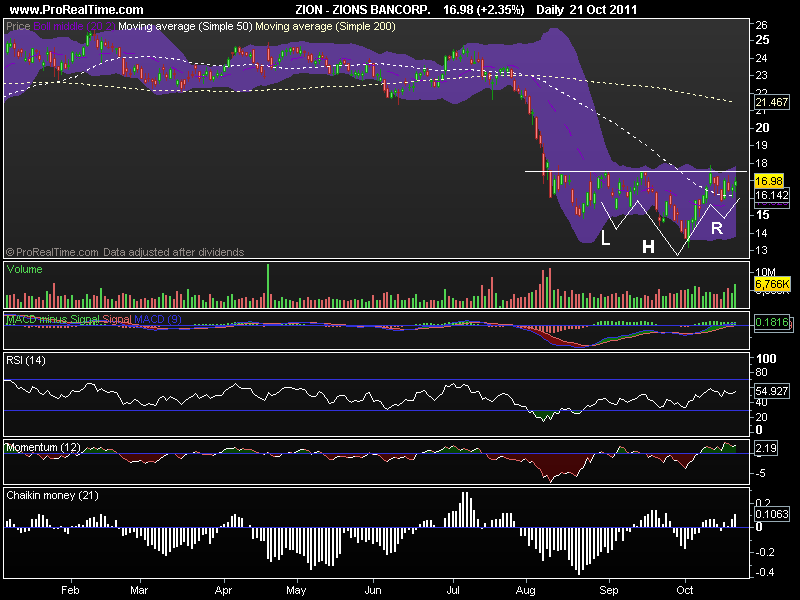Click the Jul label on time axis
The height and width of the screenshot is (600, 800).
(453, 590)
